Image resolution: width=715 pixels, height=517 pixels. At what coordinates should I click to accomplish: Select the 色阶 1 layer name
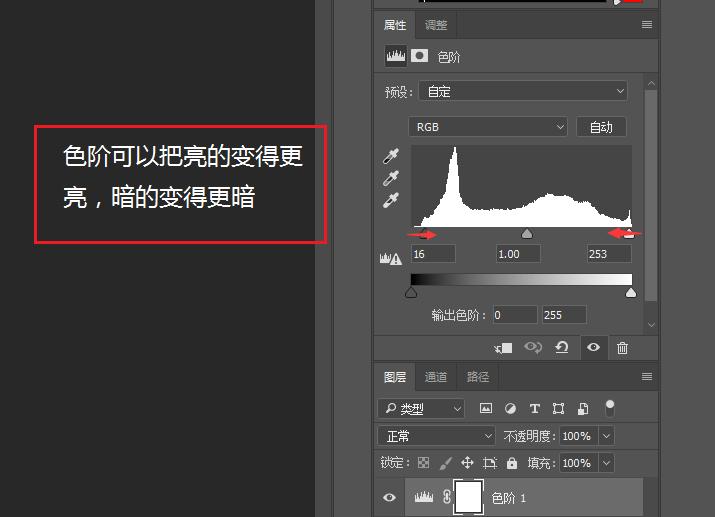[509, 498]
